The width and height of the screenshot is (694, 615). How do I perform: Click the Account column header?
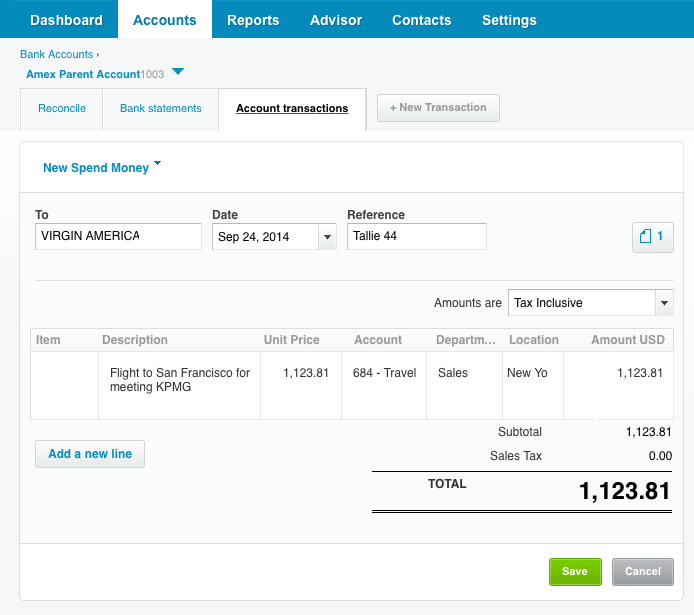tap(378, 340)
